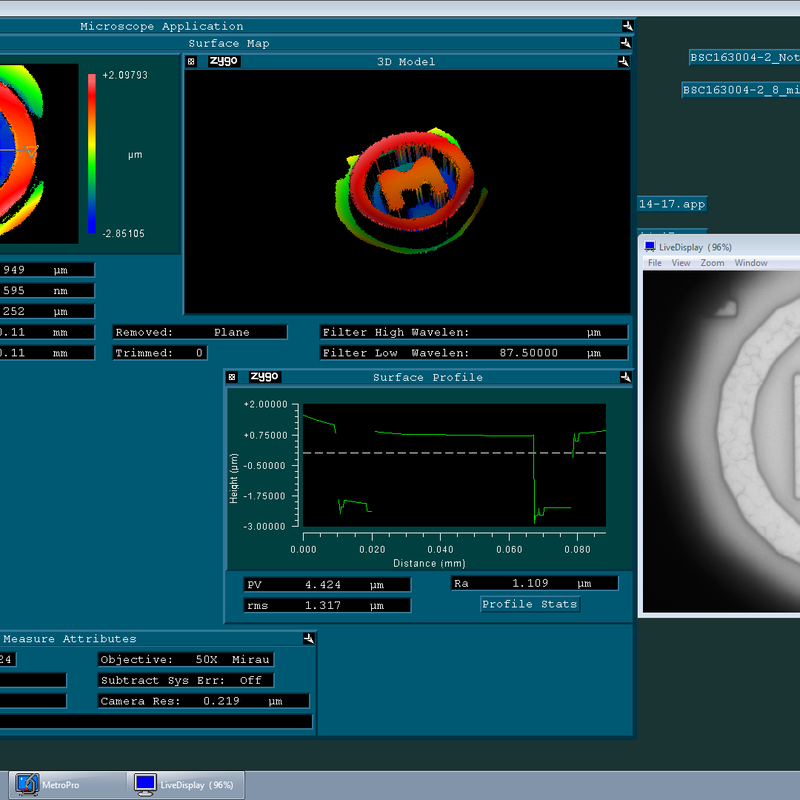Click the Trimmed: 0 control
800x800 pixels.
[x=160, y=353]
